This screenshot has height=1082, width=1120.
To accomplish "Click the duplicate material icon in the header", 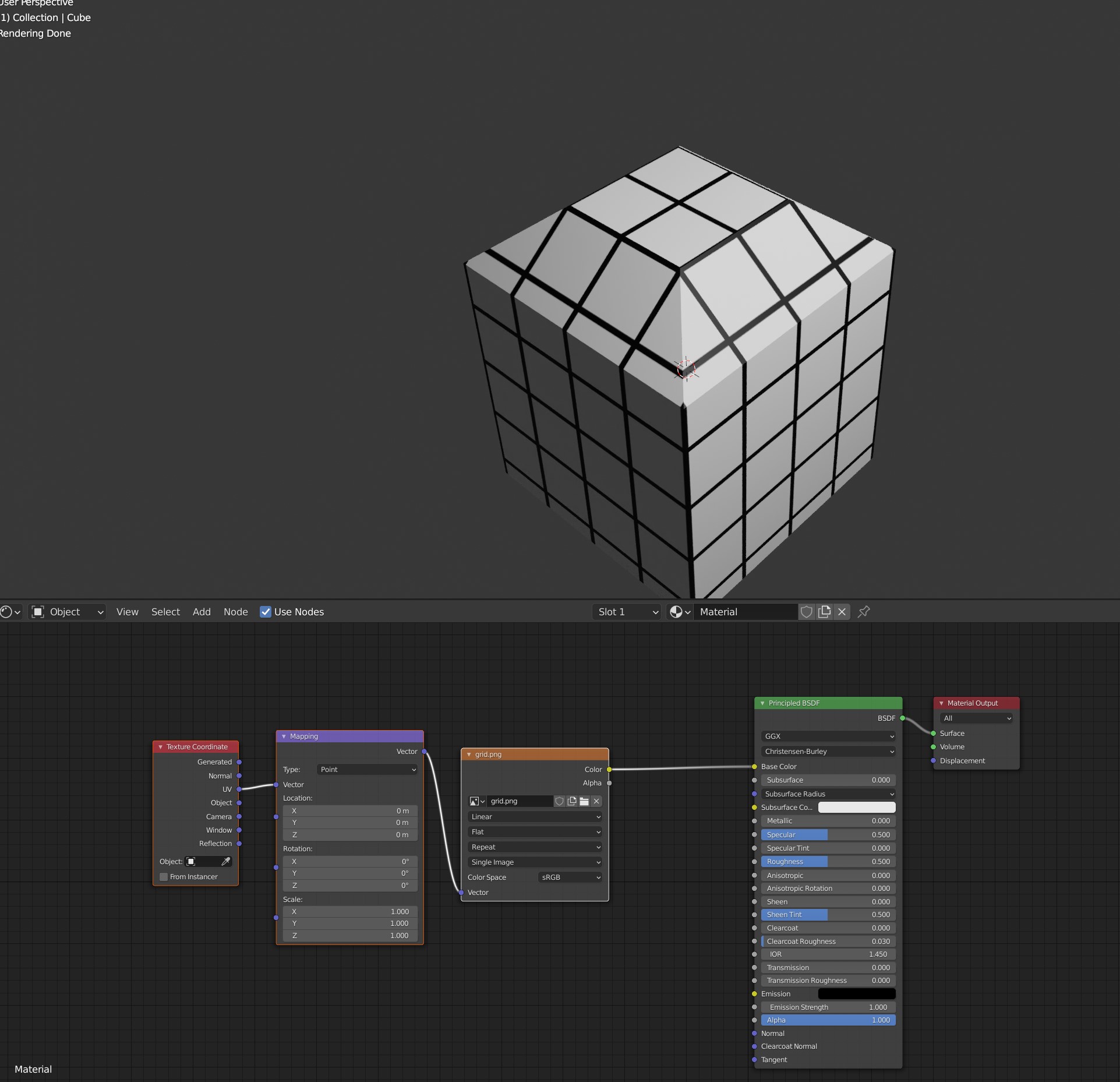I will click(825, 612).
